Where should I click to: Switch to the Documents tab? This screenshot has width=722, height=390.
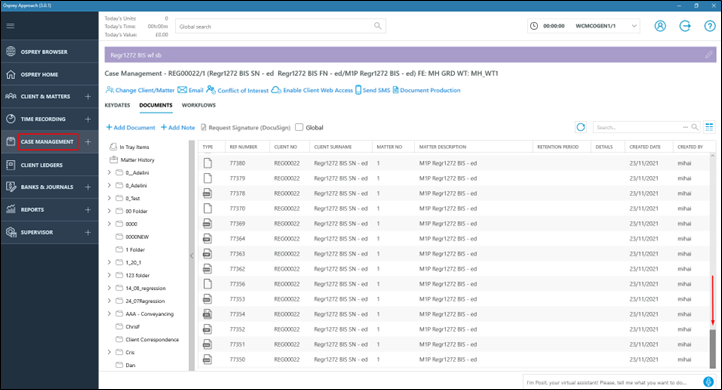(156, 105)
